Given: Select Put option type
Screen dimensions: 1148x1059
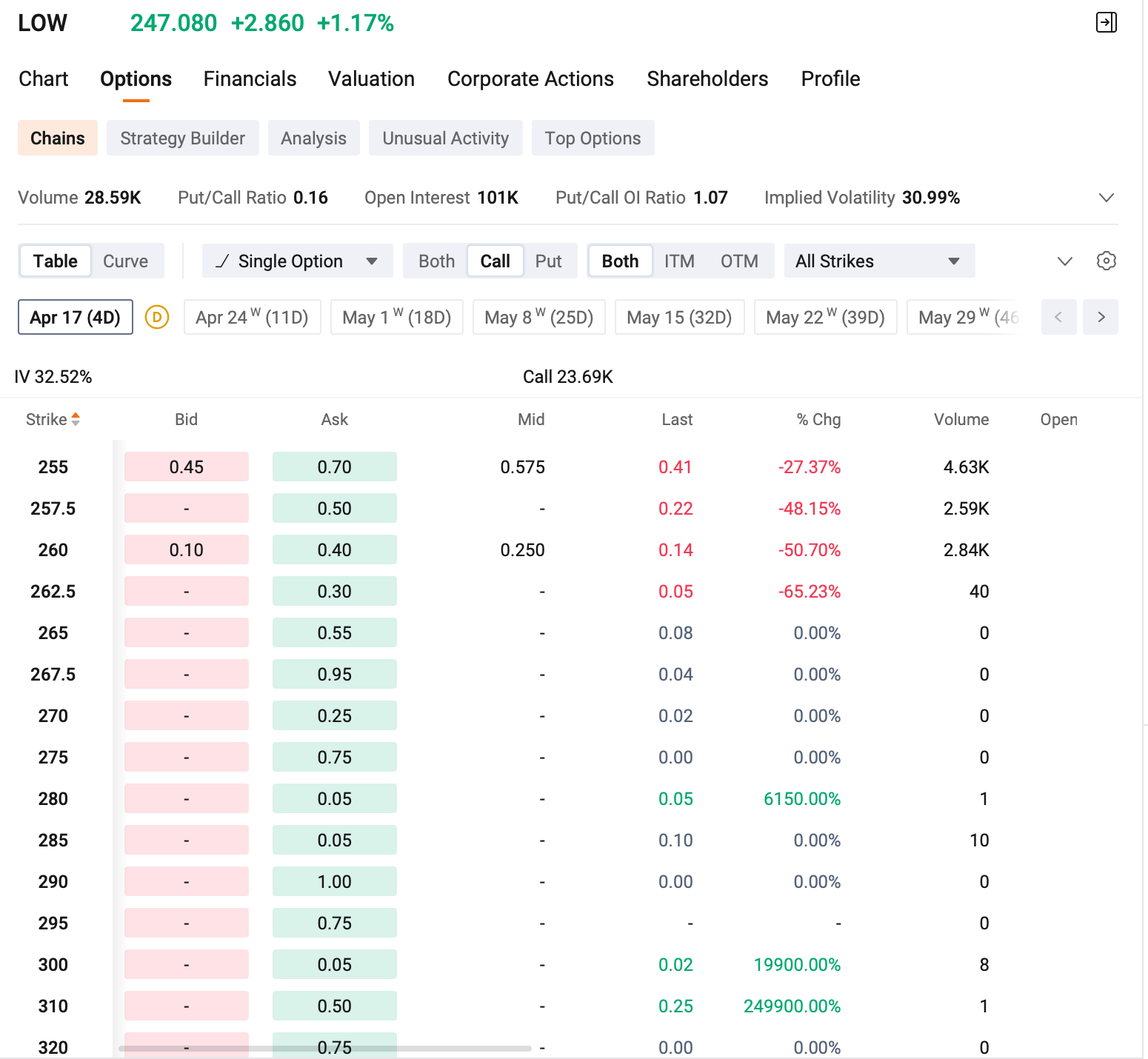Looking at the screenshot, I should pyautogui.click(x=548, y=261).
